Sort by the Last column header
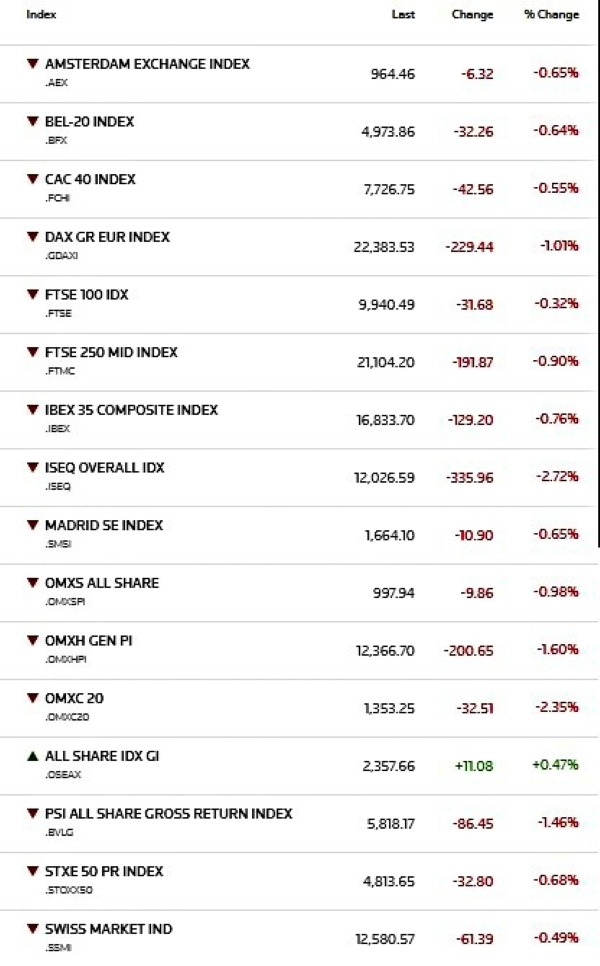The image size is (600, 966). tap(403, 15)
